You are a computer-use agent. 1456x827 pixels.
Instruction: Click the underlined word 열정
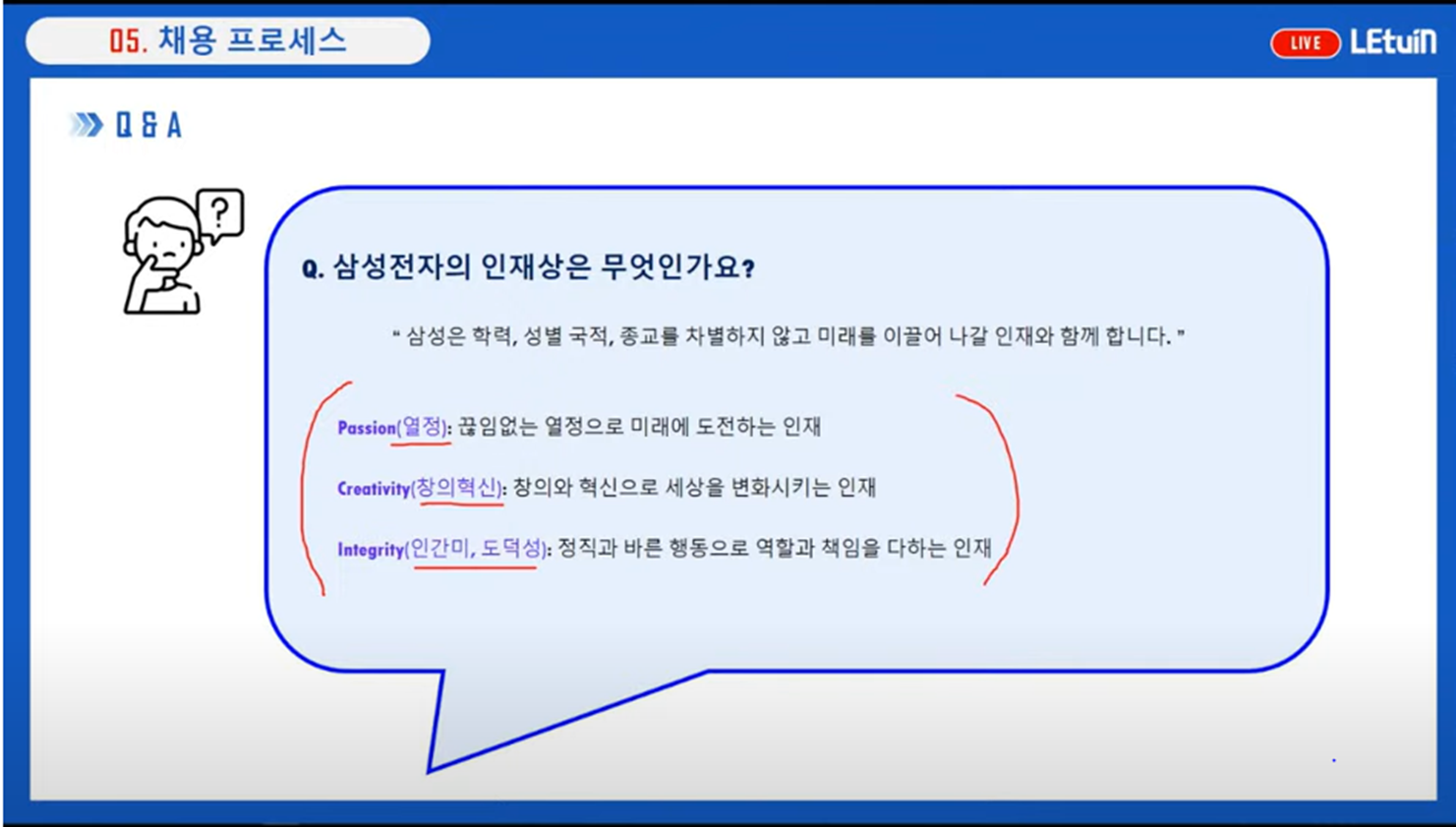[423, 427]
